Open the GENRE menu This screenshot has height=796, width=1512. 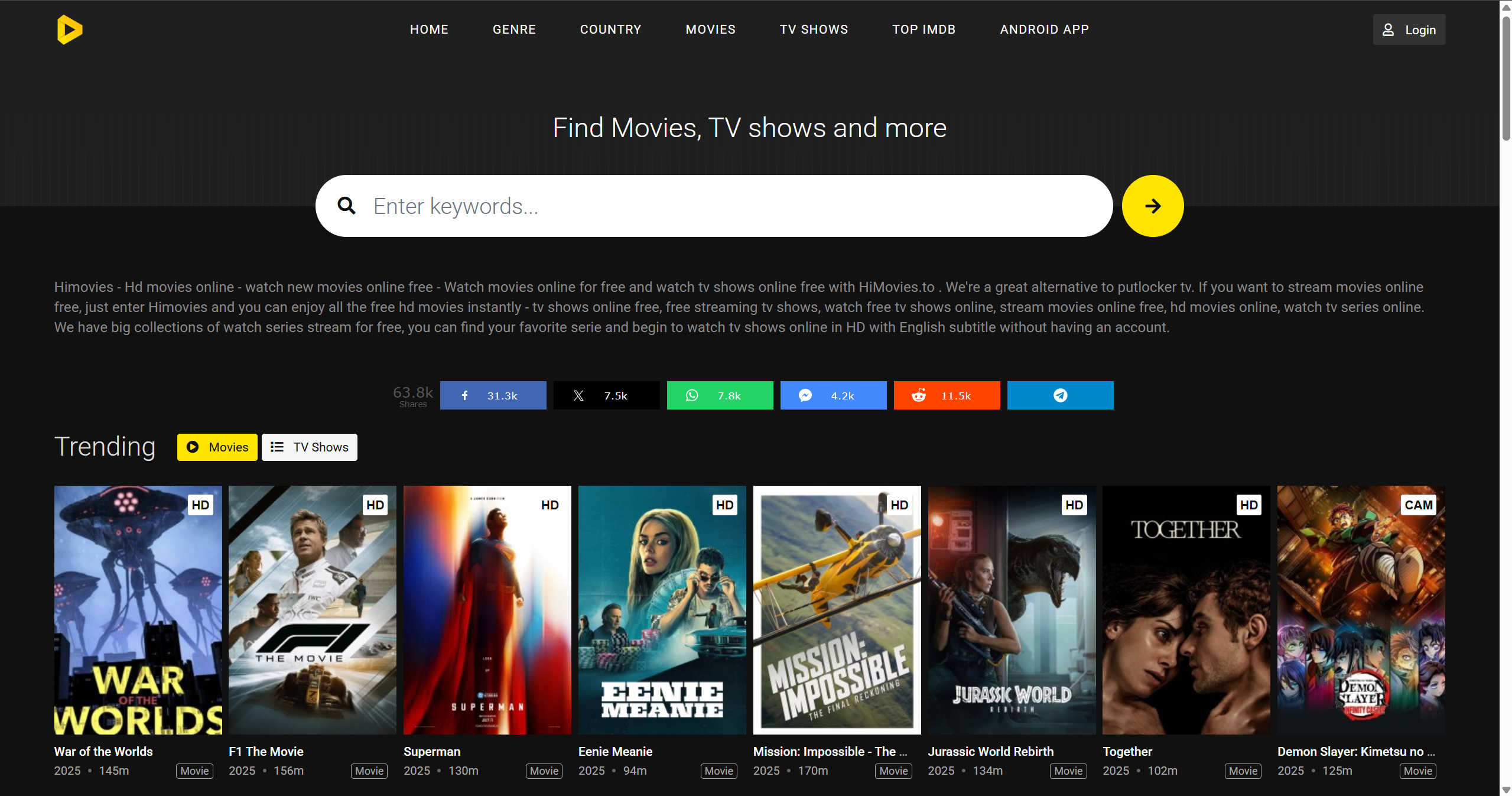[514, 30]
